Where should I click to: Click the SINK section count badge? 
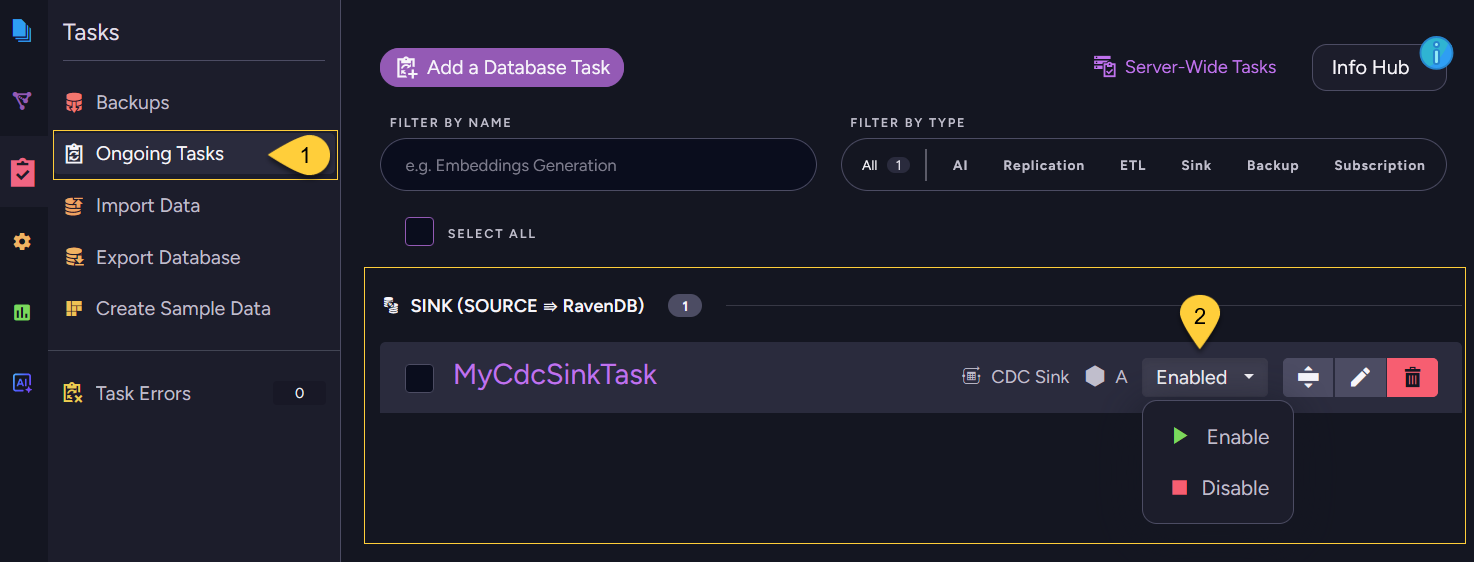coord(685,306)
